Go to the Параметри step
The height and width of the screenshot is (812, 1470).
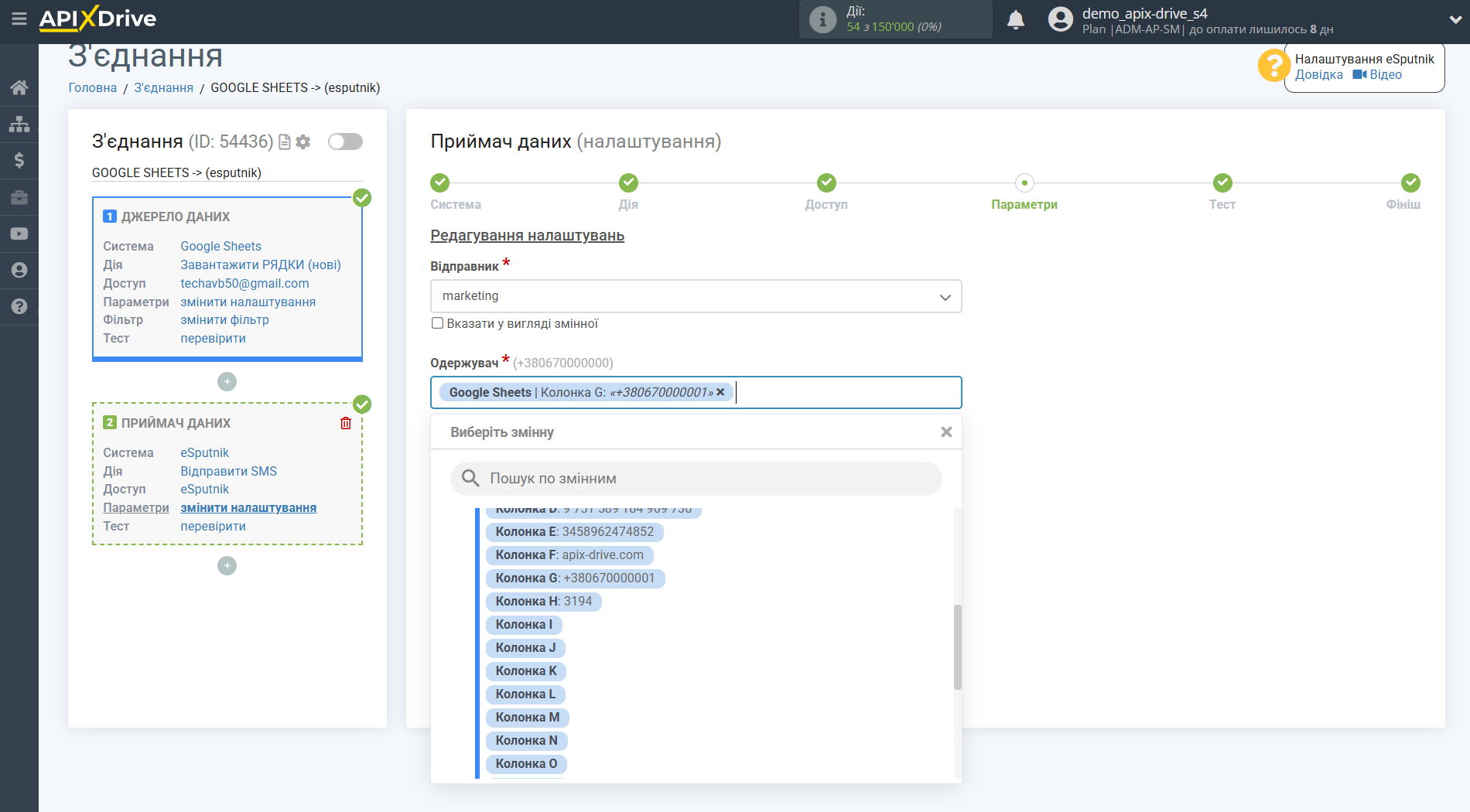1024,183
